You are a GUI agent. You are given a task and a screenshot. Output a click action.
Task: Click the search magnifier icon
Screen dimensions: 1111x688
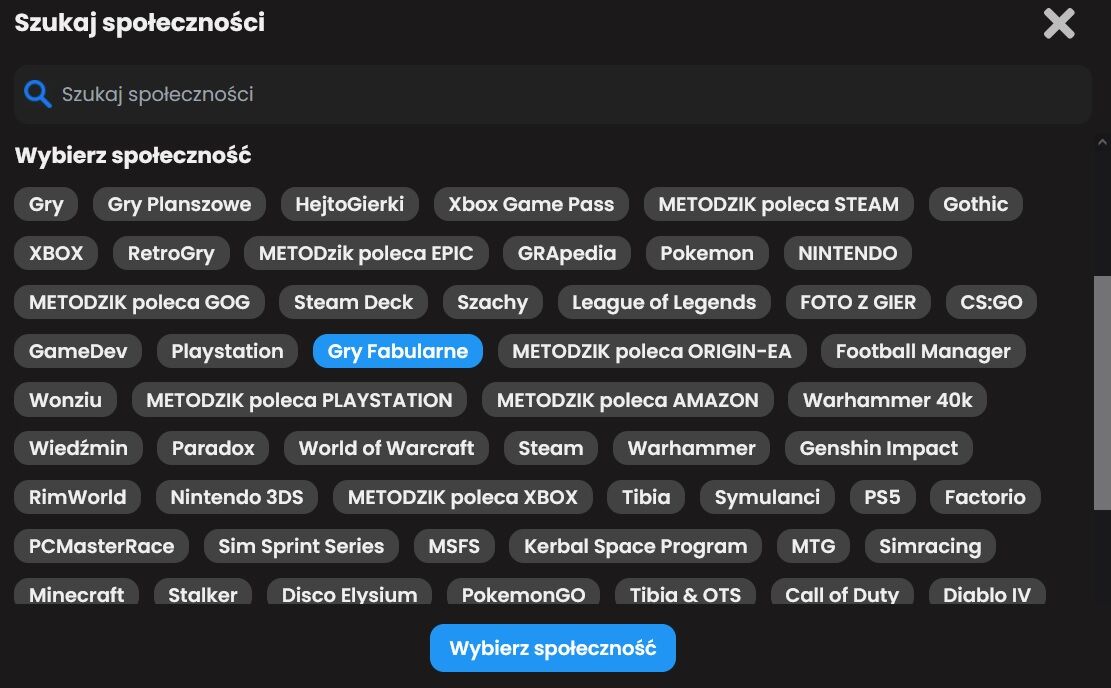(38, 95)
